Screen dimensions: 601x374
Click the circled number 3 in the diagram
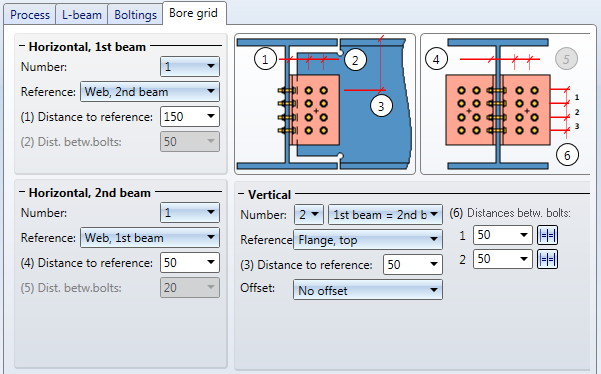pyautogui.click(x=381, y=106)
